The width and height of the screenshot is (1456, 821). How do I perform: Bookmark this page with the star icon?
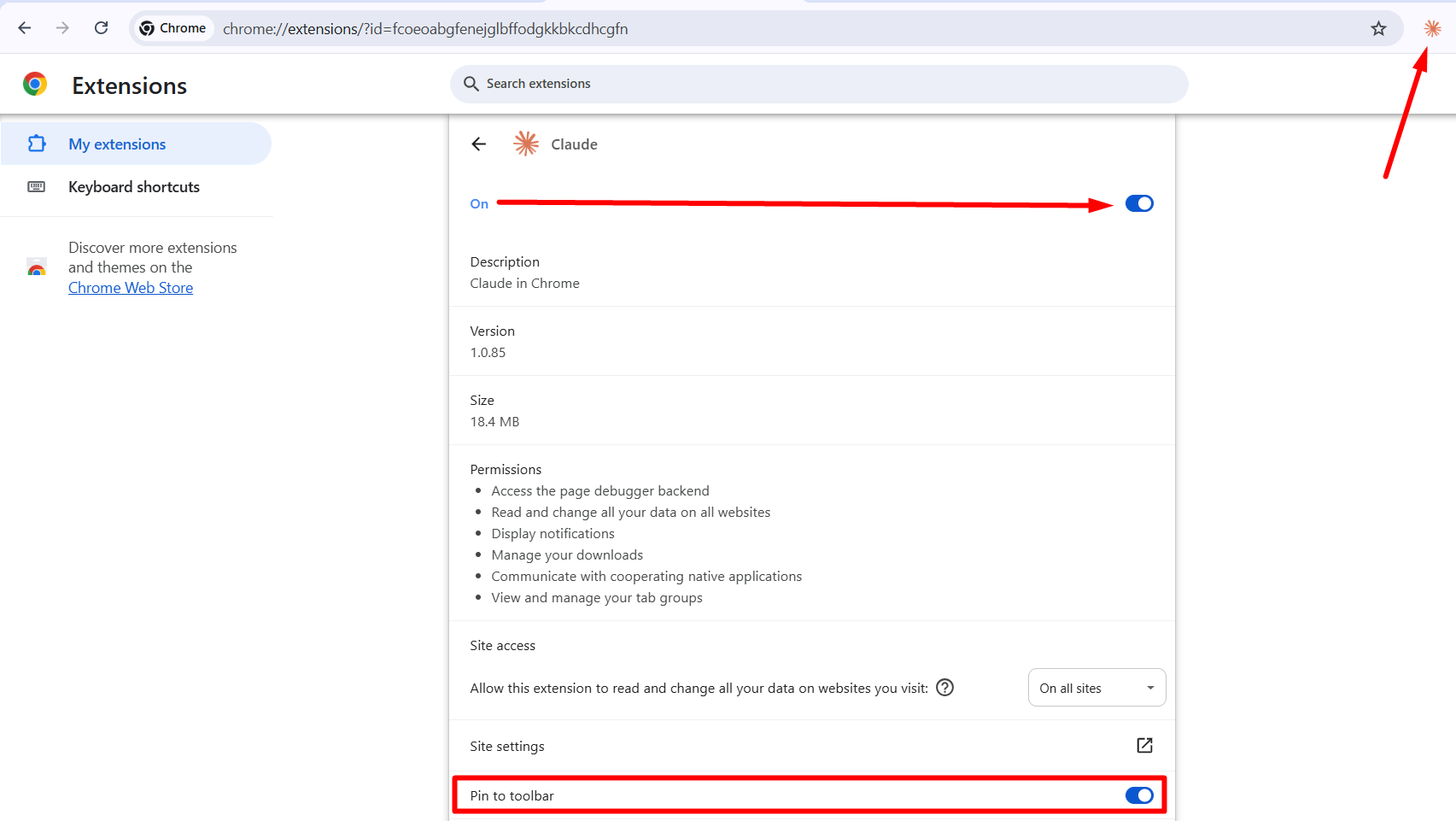pos(1378,29)
